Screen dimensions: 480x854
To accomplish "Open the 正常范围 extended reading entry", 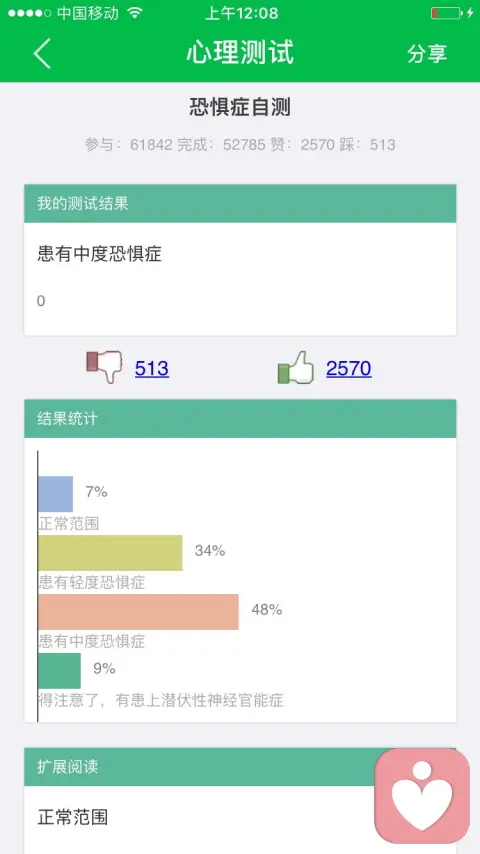I will 72,817.
